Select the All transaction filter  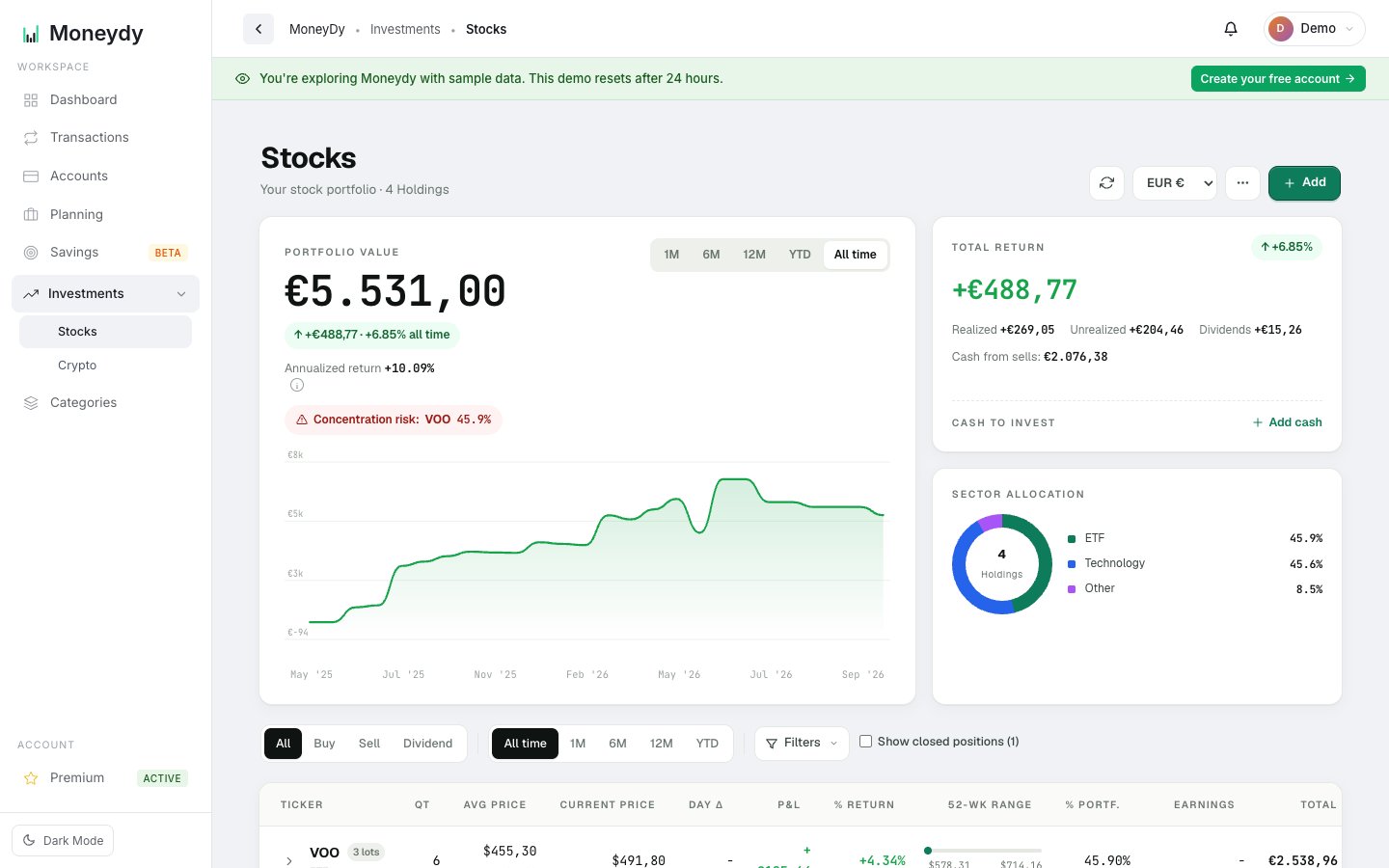(283, 744)
